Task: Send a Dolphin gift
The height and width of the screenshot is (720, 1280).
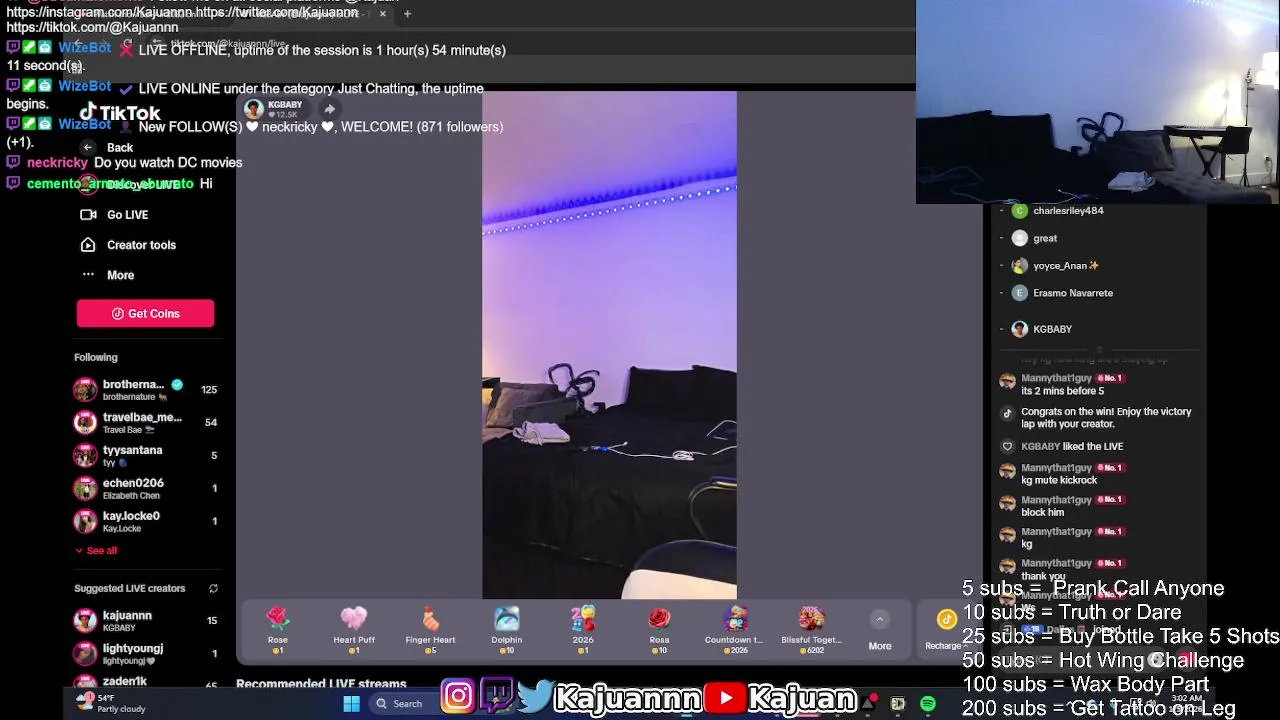Action: [507, 630]
